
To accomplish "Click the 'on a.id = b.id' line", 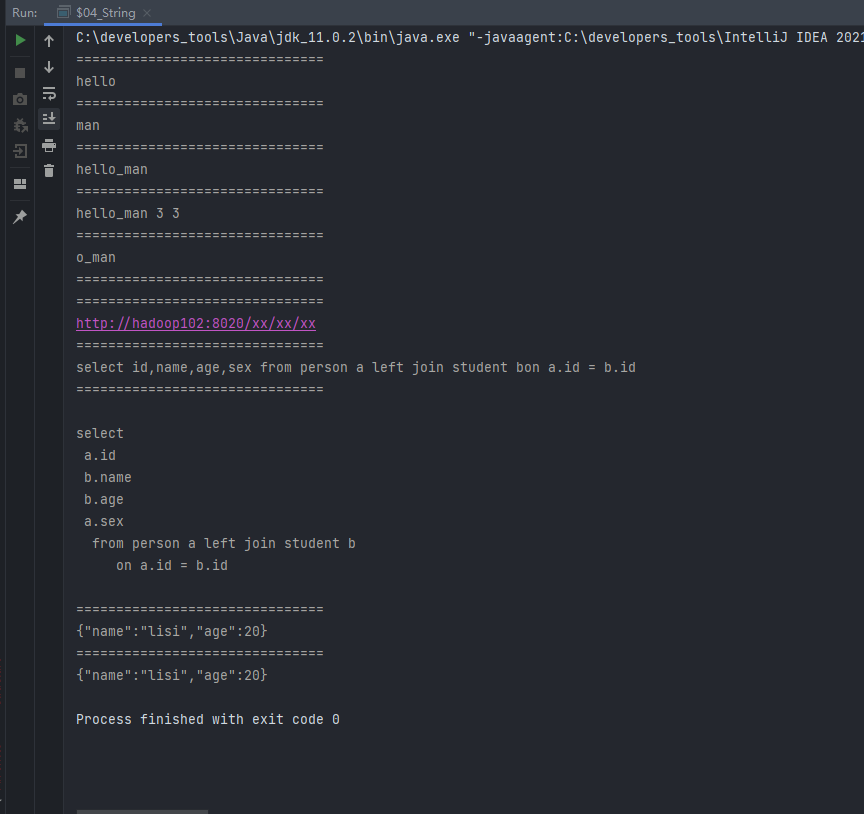I will (172, 565).
